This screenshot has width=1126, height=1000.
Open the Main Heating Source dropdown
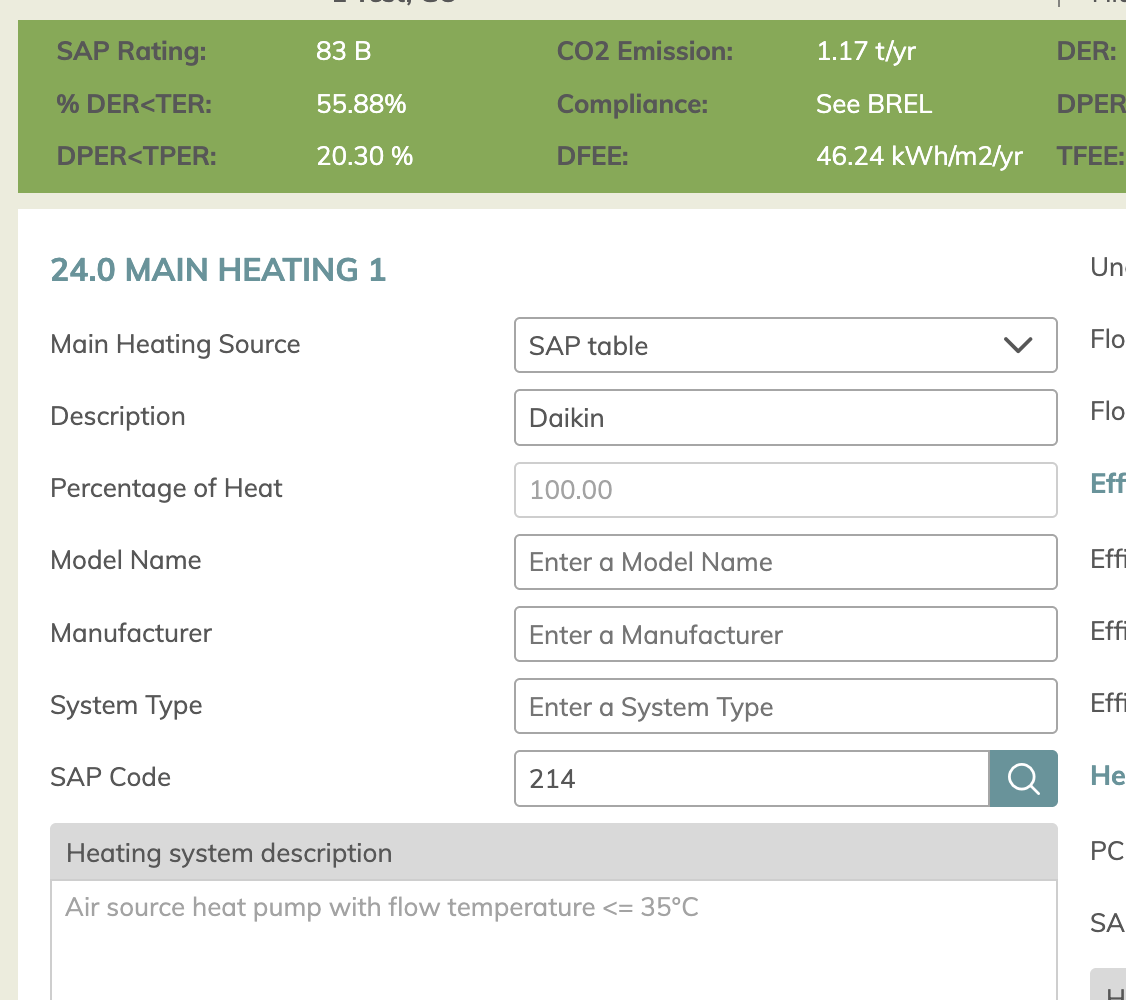pos(786,345)
